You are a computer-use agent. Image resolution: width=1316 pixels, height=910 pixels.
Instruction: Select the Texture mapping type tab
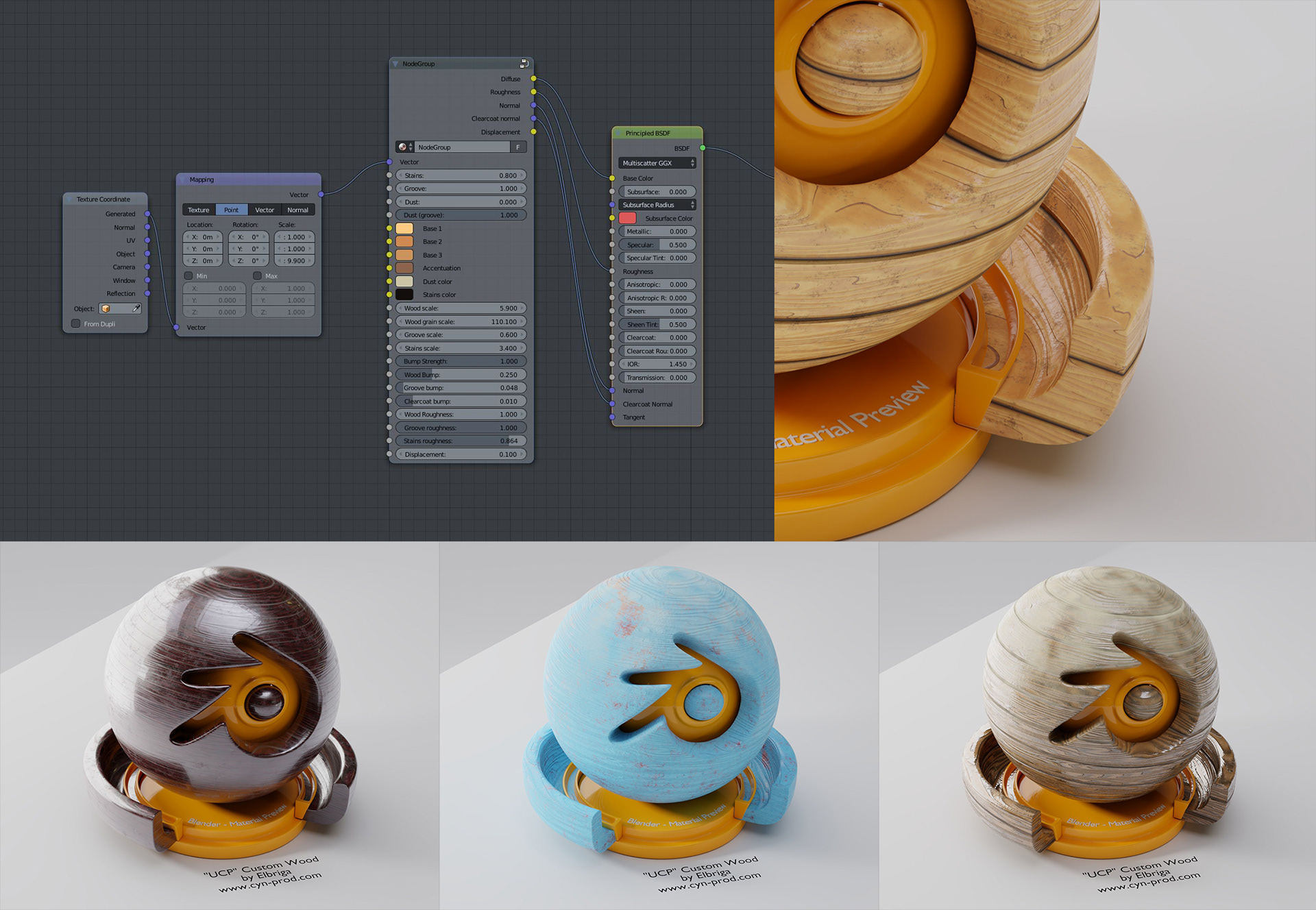199,210
